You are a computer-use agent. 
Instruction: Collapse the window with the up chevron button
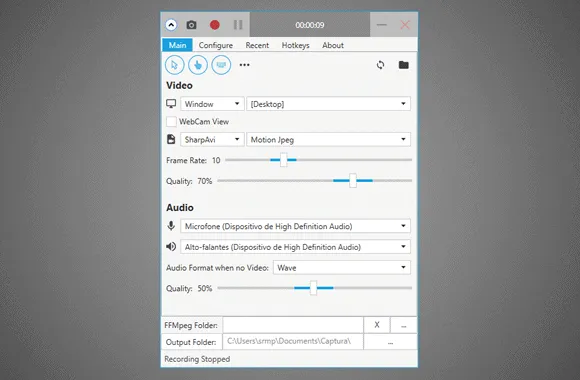pos(171,25)
